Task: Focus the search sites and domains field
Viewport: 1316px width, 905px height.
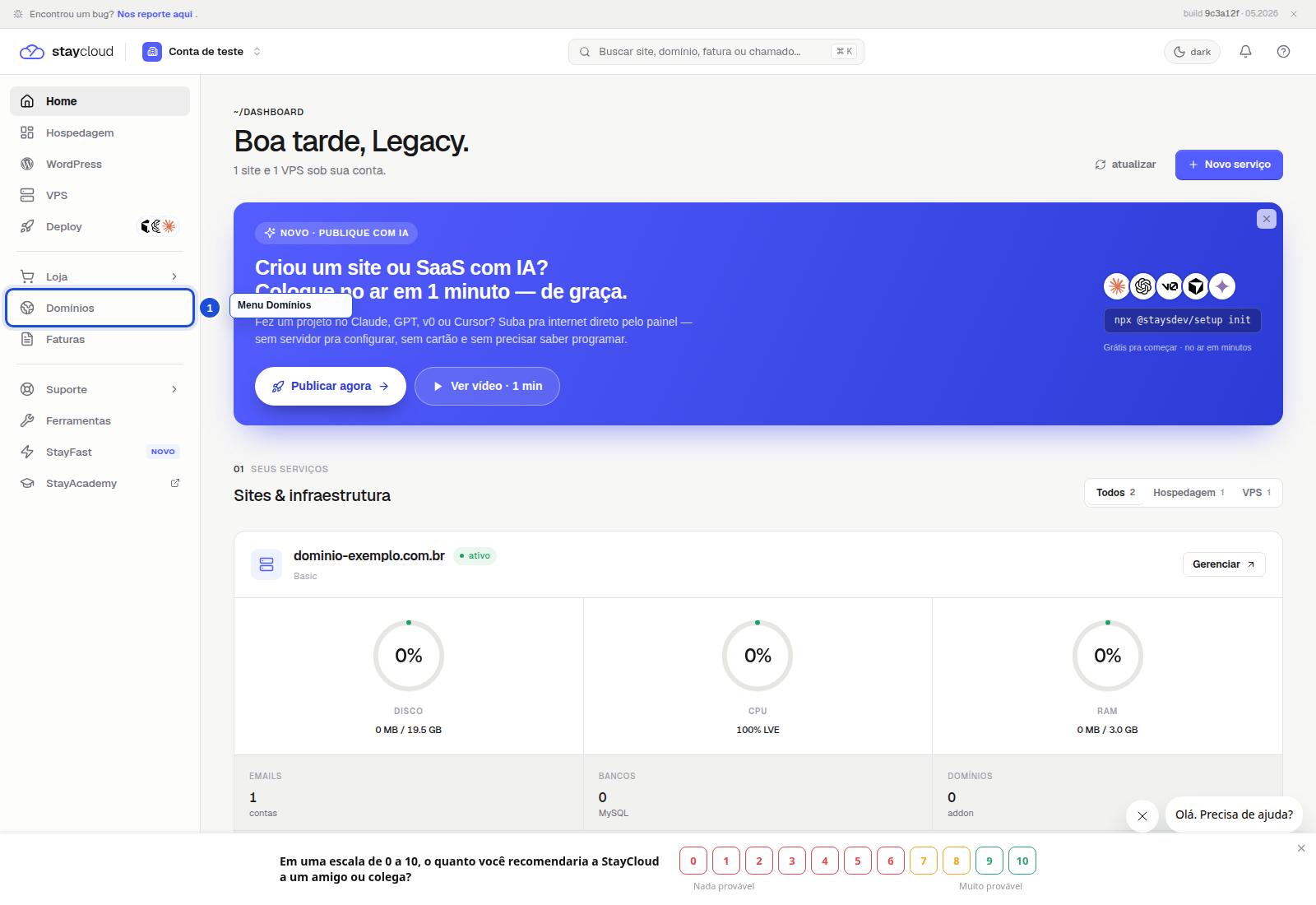Action: [716, 51]
